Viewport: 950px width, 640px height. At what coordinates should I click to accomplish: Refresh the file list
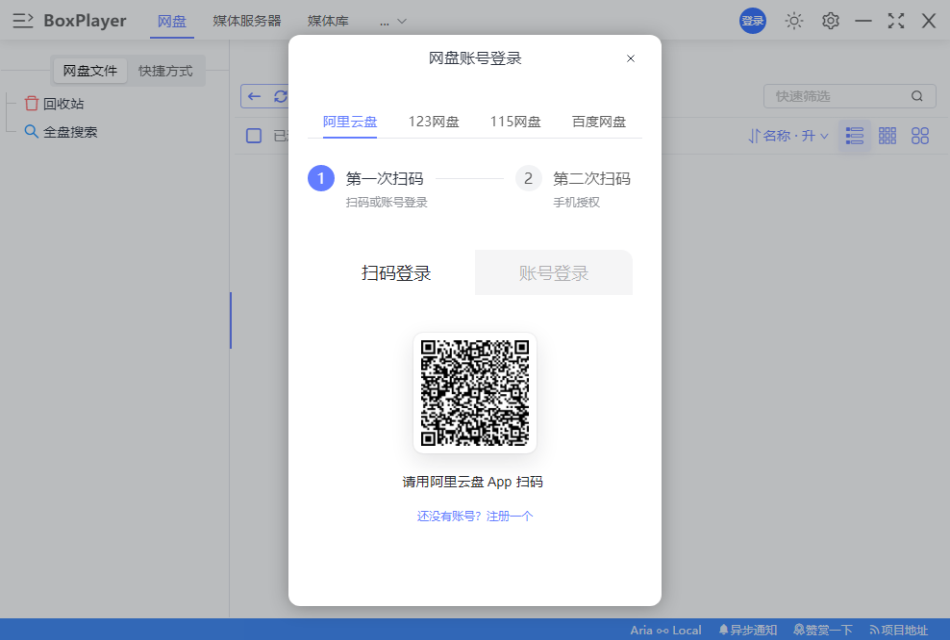point(280,96)
